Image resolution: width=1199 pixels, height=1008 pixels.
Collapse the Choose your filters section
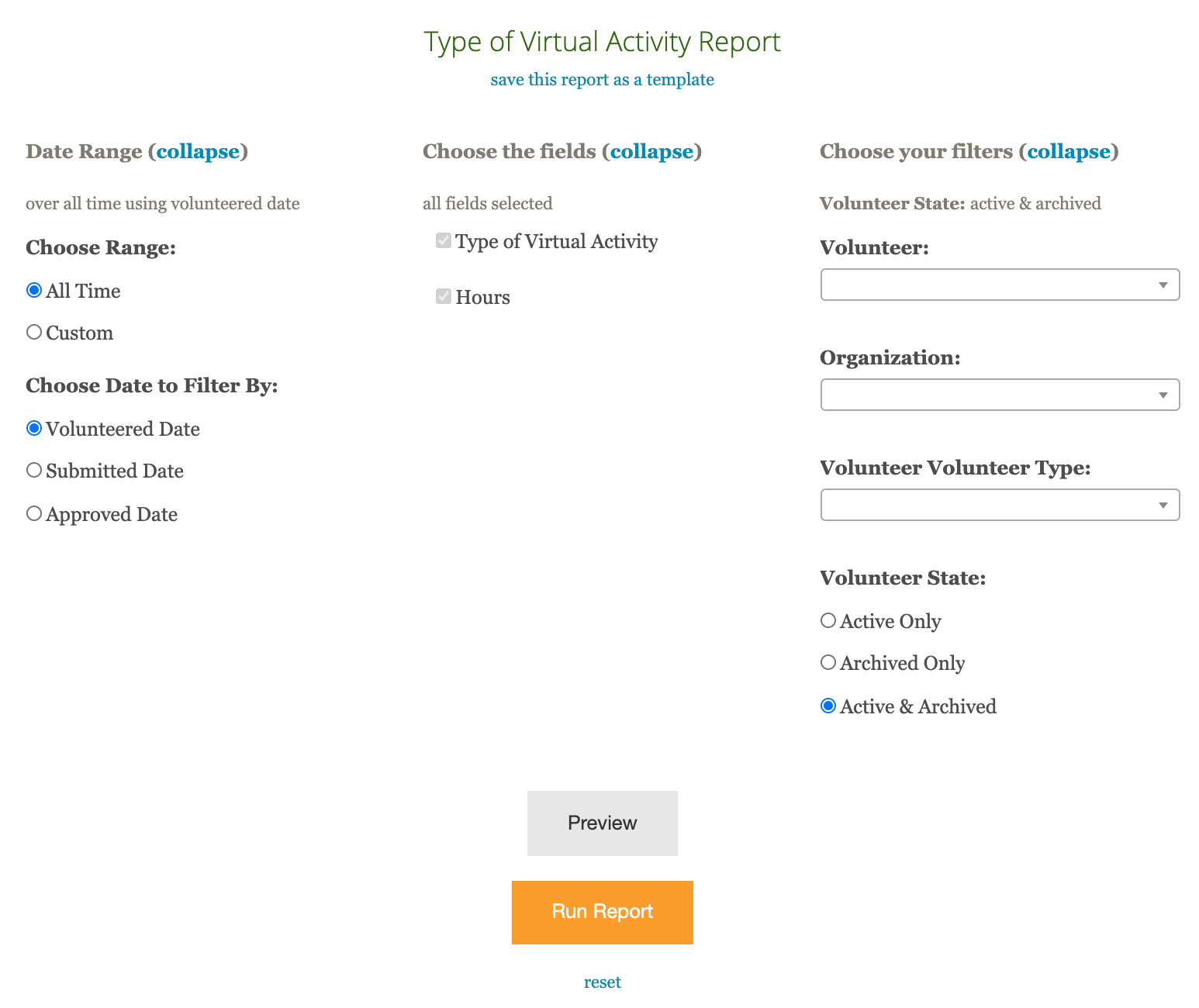coord(1069,151)
